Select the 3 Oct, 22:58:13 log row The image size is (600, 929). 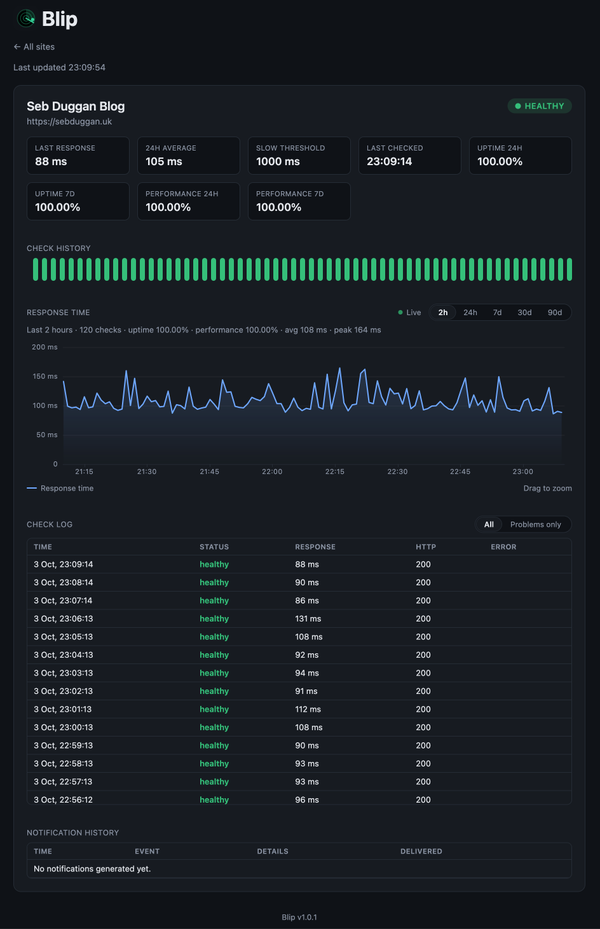(x=299, y=763)
